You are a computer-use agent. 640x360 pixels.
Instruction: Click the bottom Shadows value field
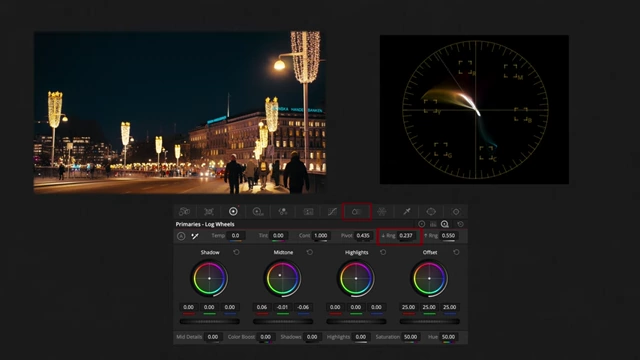pyautogui.click(x=312, y=337)
